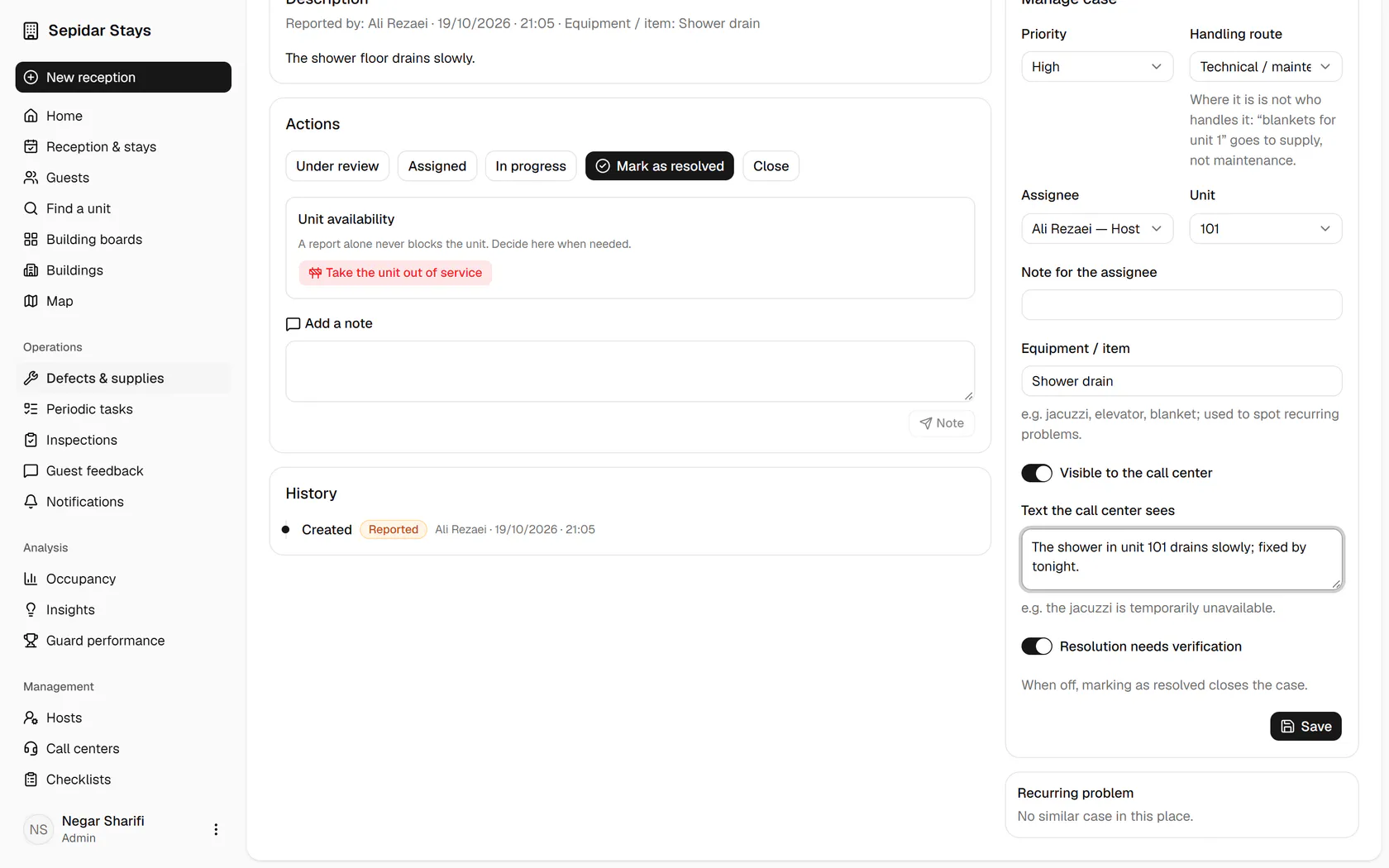This screenshot has height=868, width=1389.
Task: Click the Call centers headset icon
Action: pyautogui.click(x=31, y=749)
